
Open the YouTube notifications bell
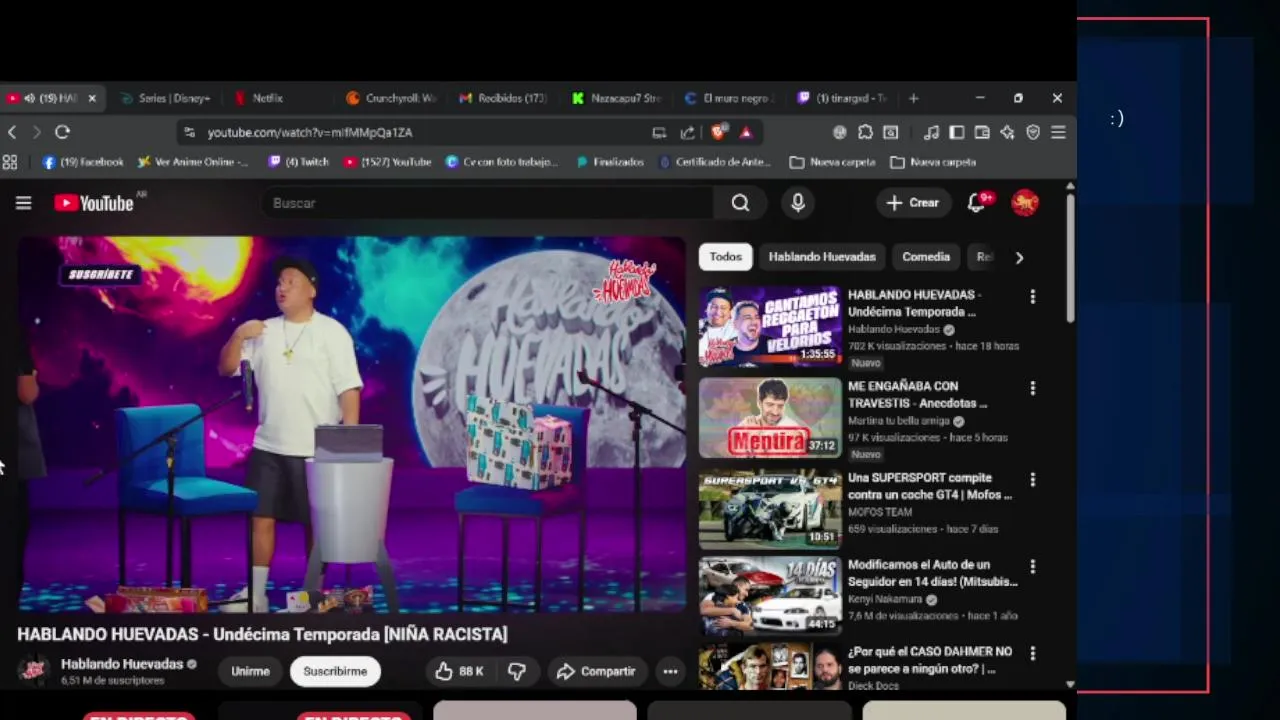pos(977,203)
